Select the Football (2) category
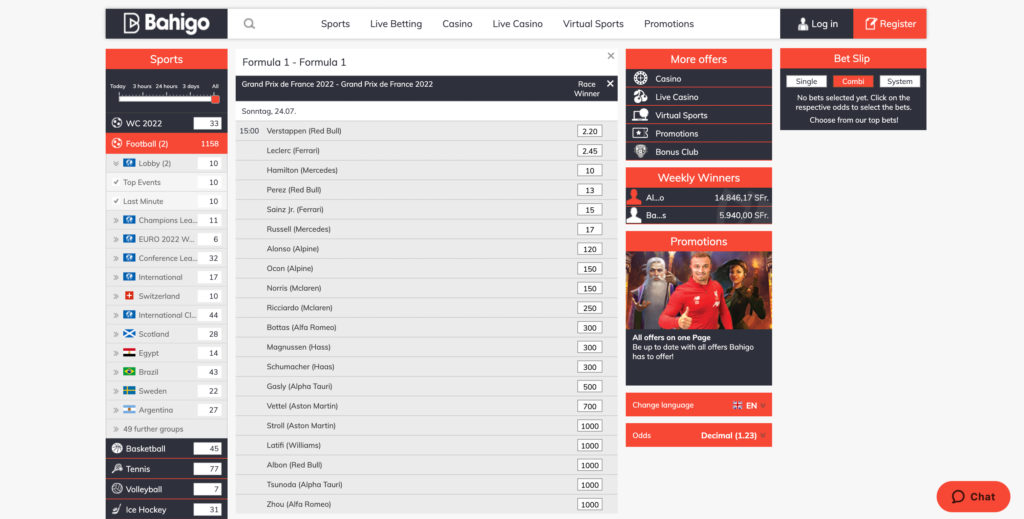This screenshot has height=519, width=1024. (167, 144)
